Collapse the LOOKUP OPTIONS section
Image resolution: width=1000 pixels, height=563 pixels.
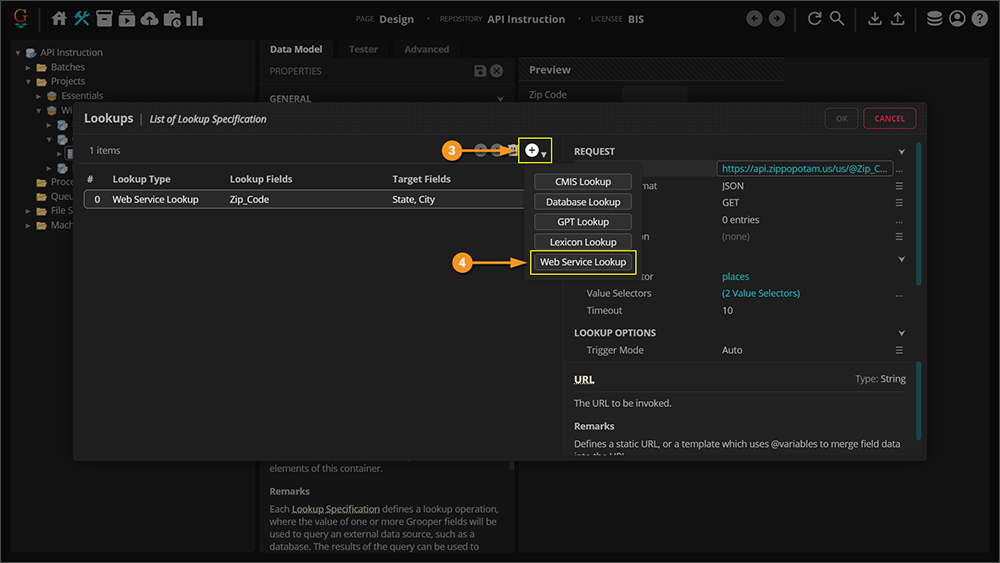click(x=901, y=333)
